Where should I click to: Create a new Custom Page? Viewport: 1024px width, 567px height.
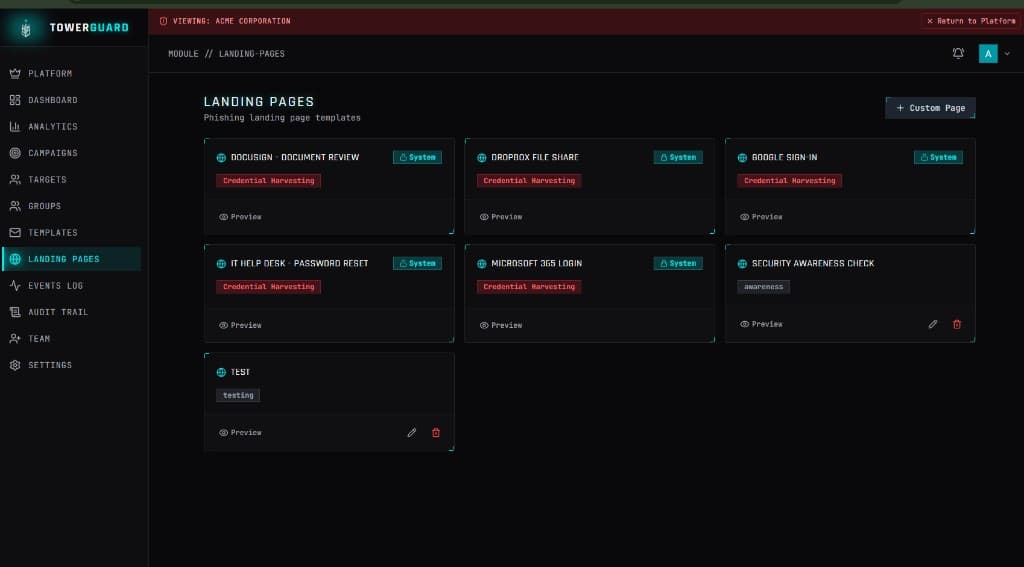930,108
